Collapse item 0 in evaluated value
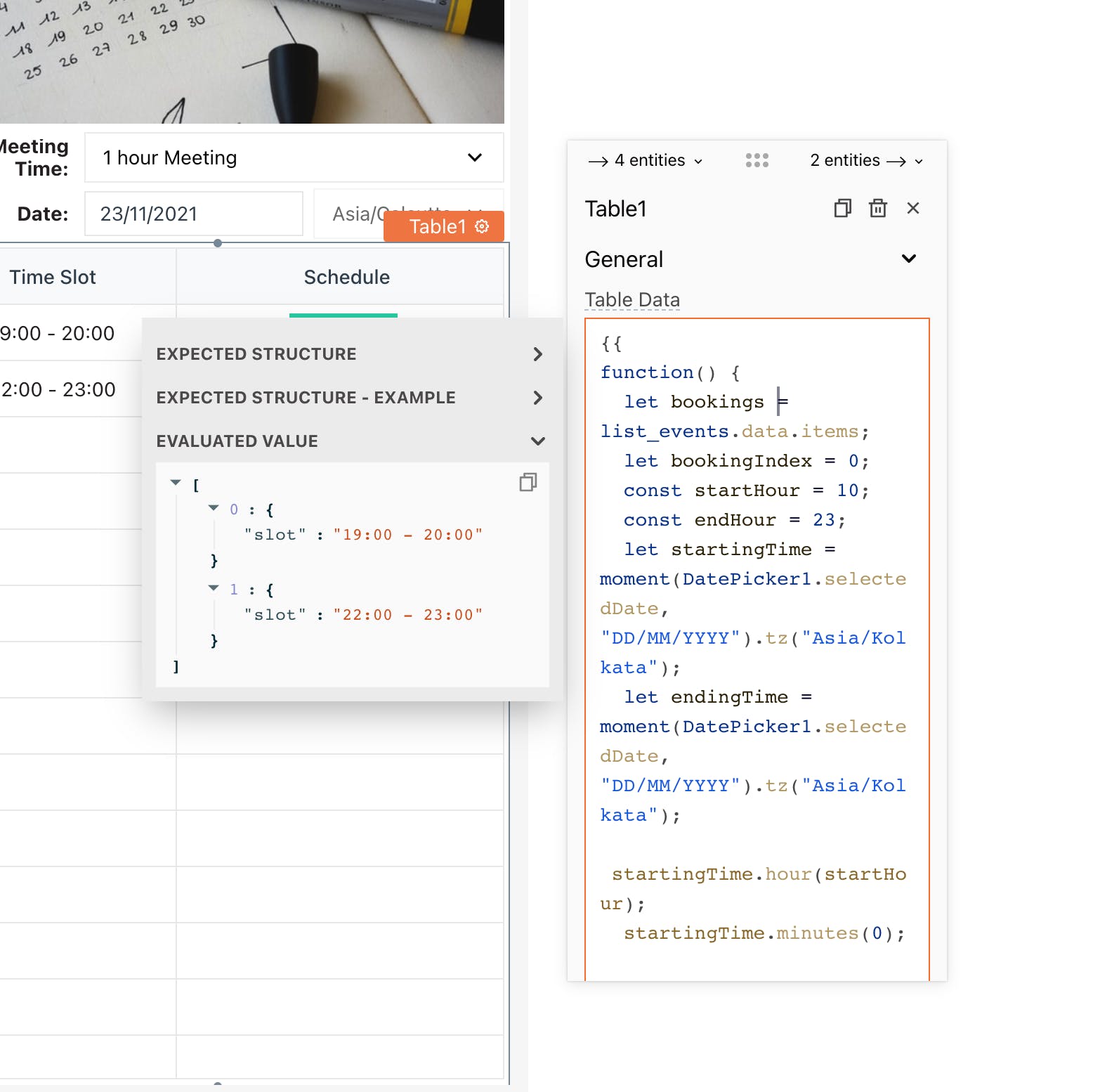 214,508
